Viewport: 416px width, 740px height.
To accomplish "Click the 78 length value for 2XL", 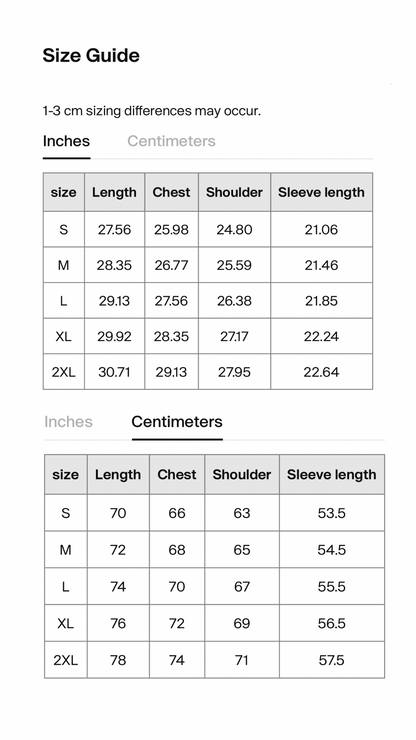I will (x=118, y=660).
